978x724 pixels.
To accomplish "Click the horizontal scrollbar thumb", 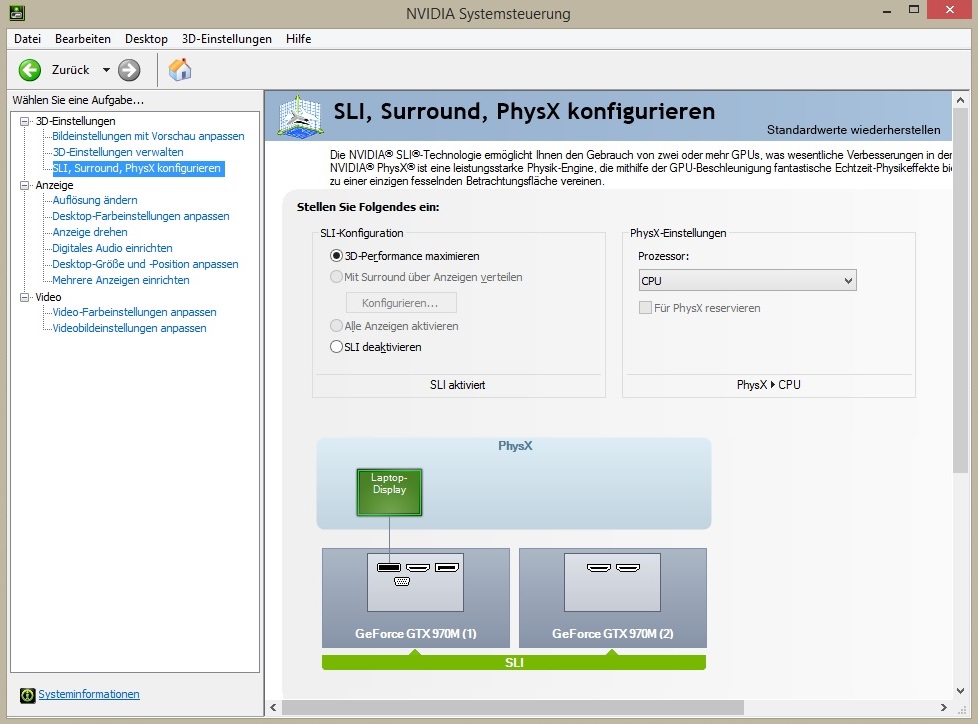I will (x=513, y=707).
